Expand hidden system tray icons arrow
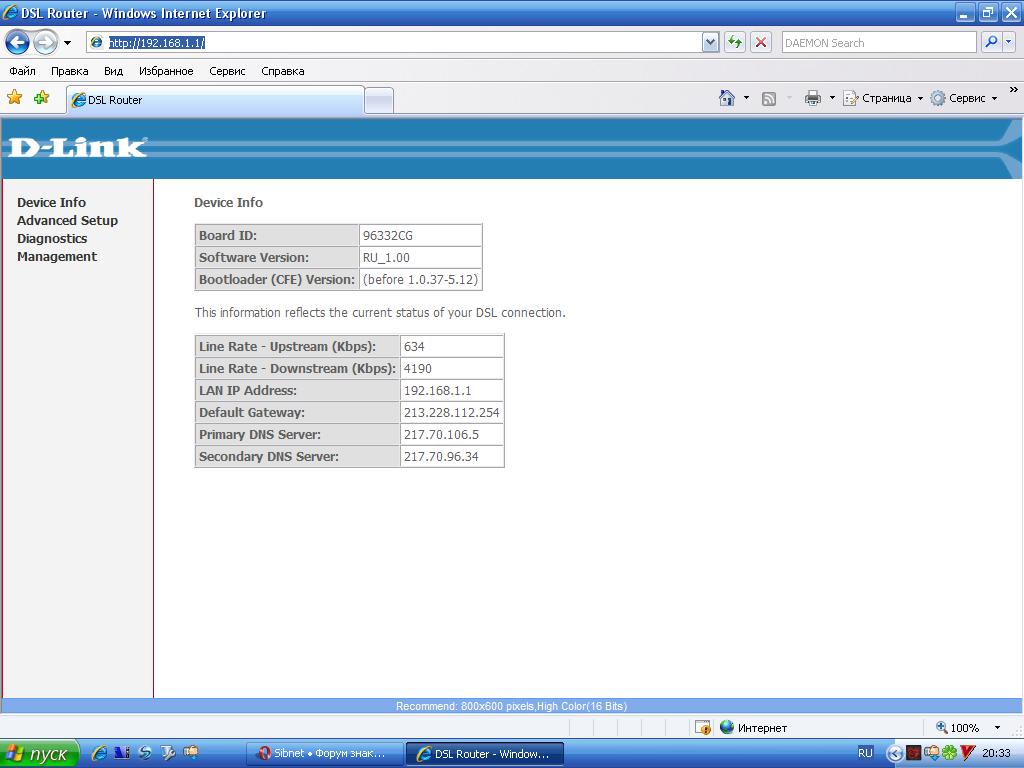This screenshot has width=1024, height=768. pos(895,754)
